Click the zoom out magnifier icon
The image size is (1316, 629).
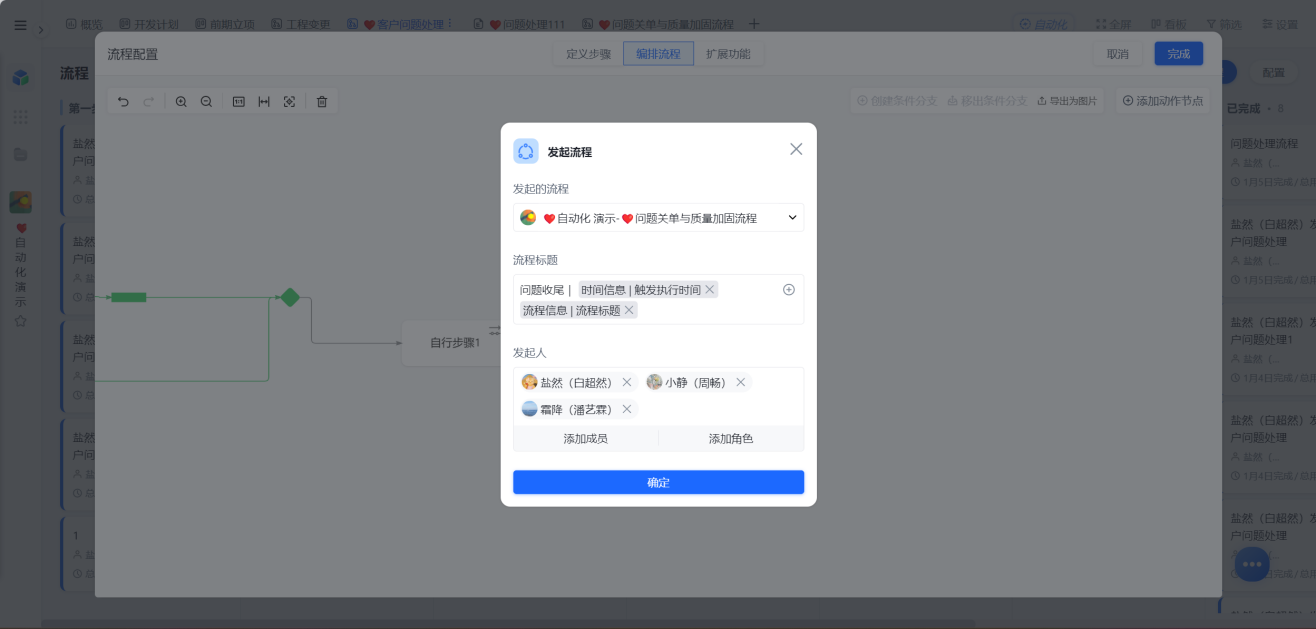point(206,101)
